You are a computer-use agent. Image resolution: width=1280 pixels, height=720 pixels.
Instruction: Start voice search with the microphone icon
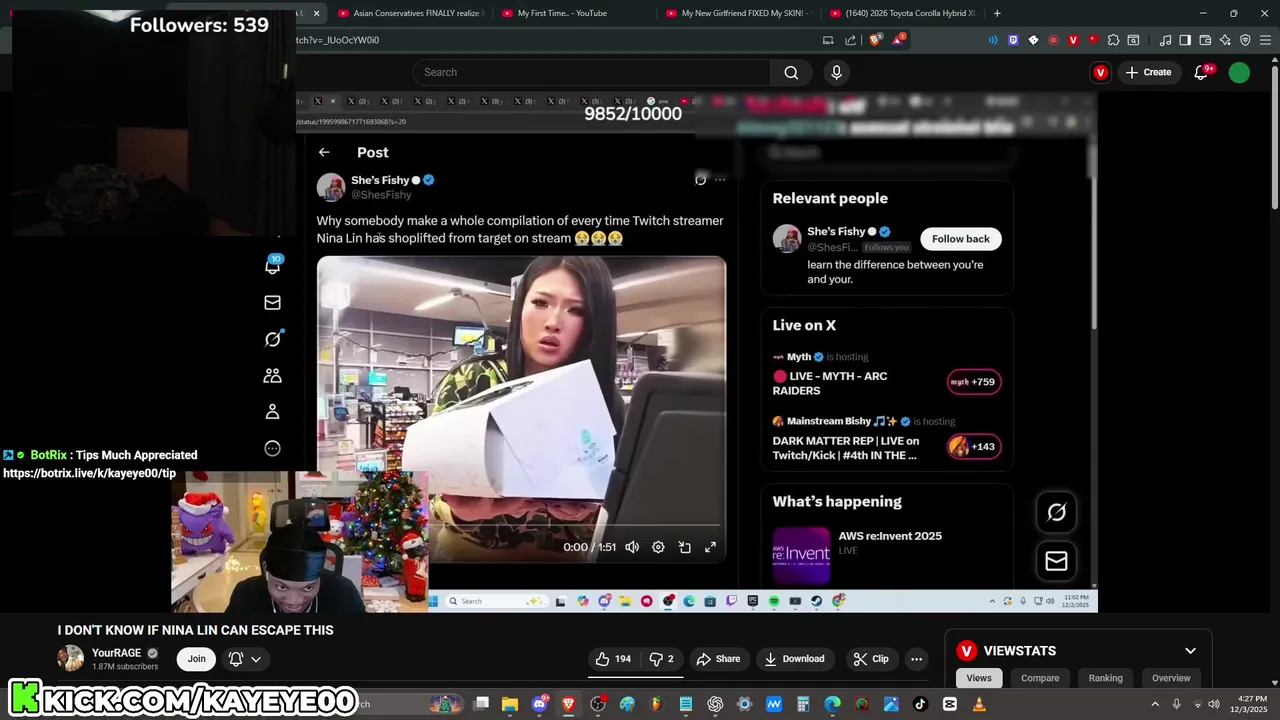coord(837,72)
